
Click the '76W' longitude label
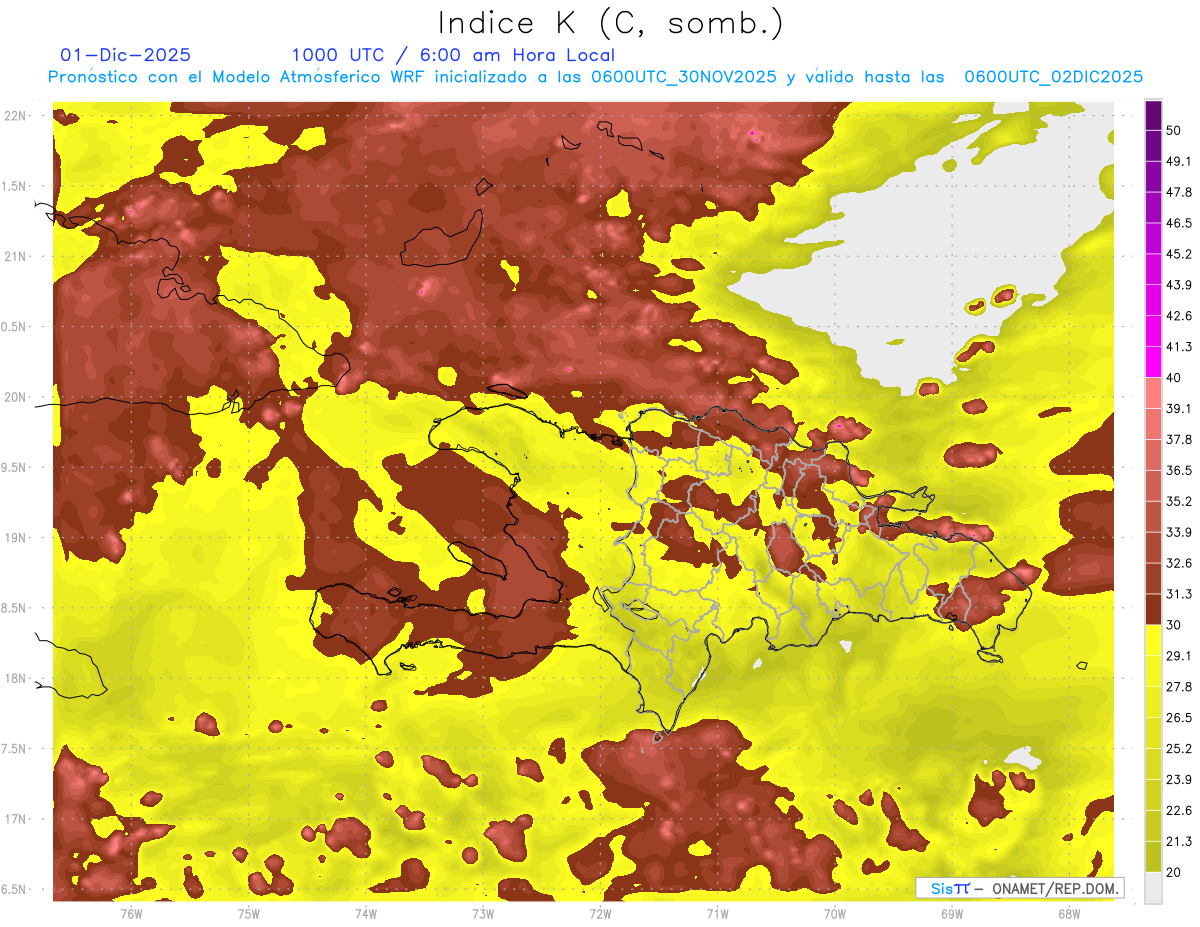pos(131,914)
